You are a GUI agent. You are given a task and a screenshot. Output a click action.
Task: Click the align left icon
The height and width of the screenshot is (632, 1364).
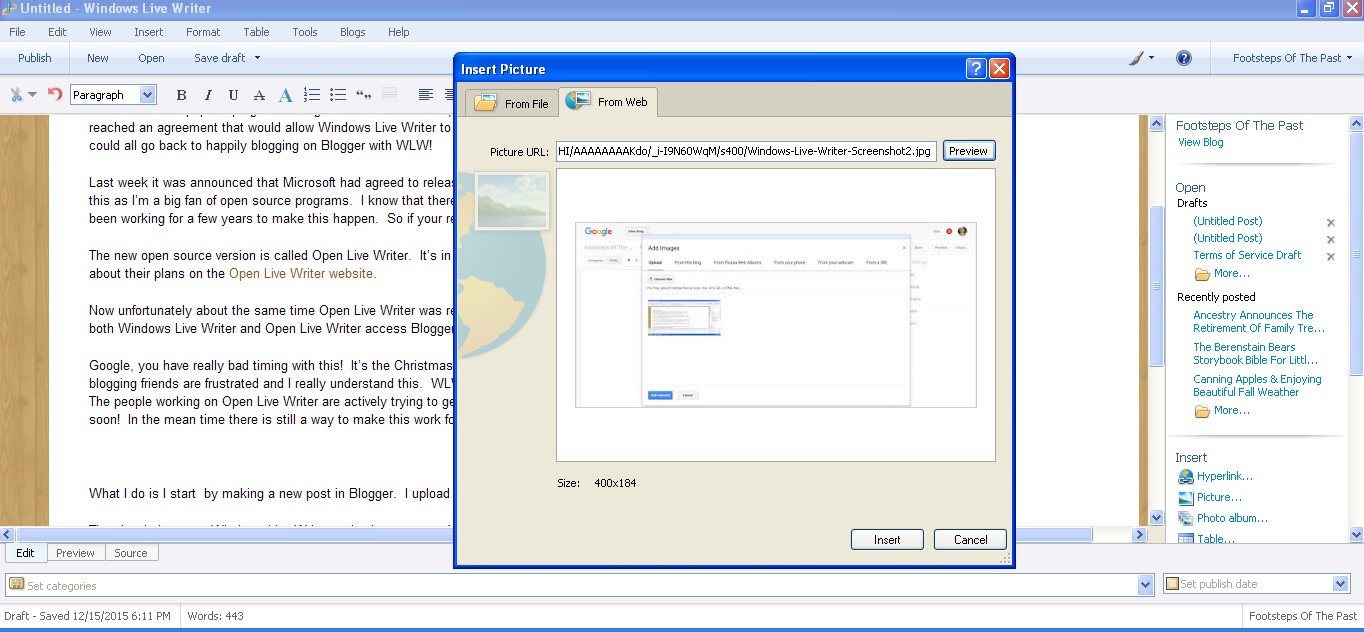(x=426, y=95)
